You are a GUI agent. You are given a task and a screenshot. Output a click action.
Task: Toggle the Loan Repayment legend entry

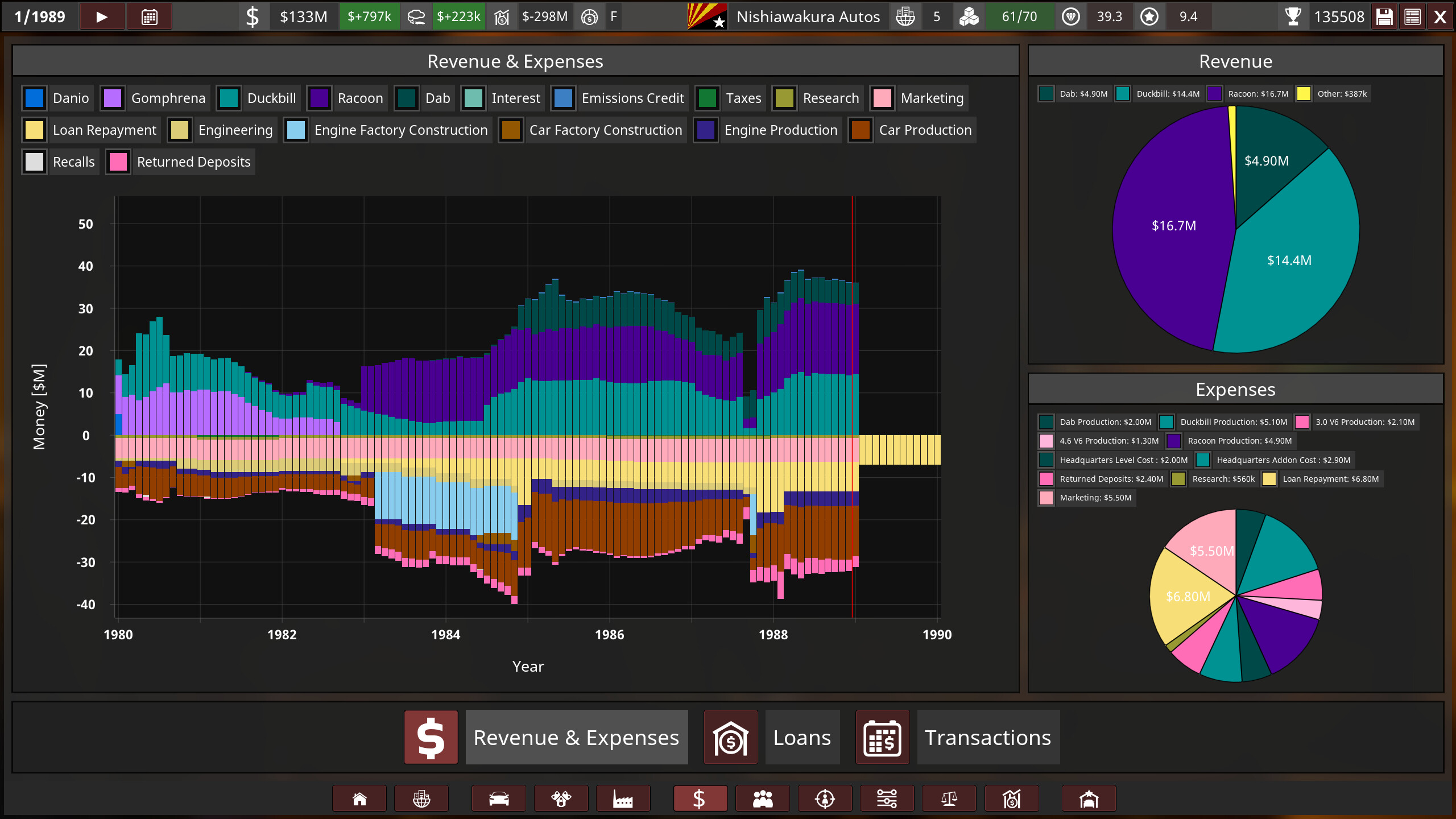[90, 130]
